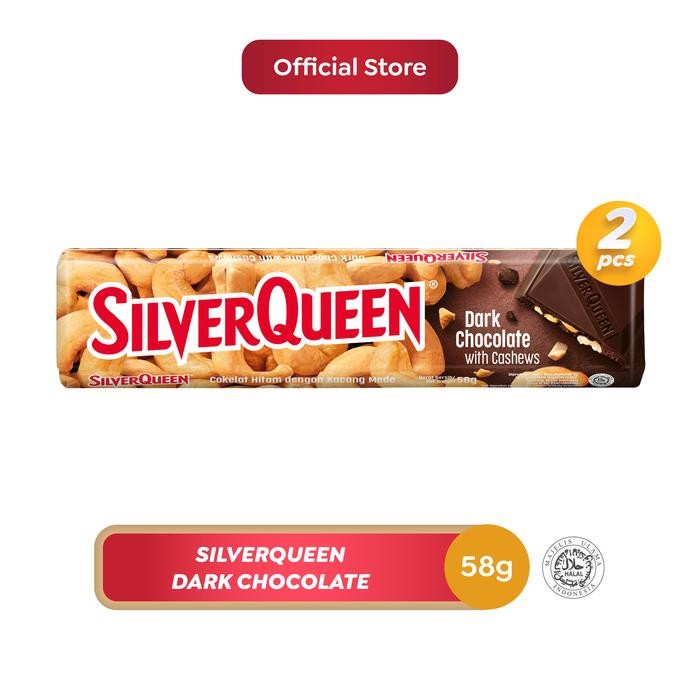Click the Majelis Ulama Indonesia halal logo
The width and height of the screenshot is (700, 700).
(573, 567)
